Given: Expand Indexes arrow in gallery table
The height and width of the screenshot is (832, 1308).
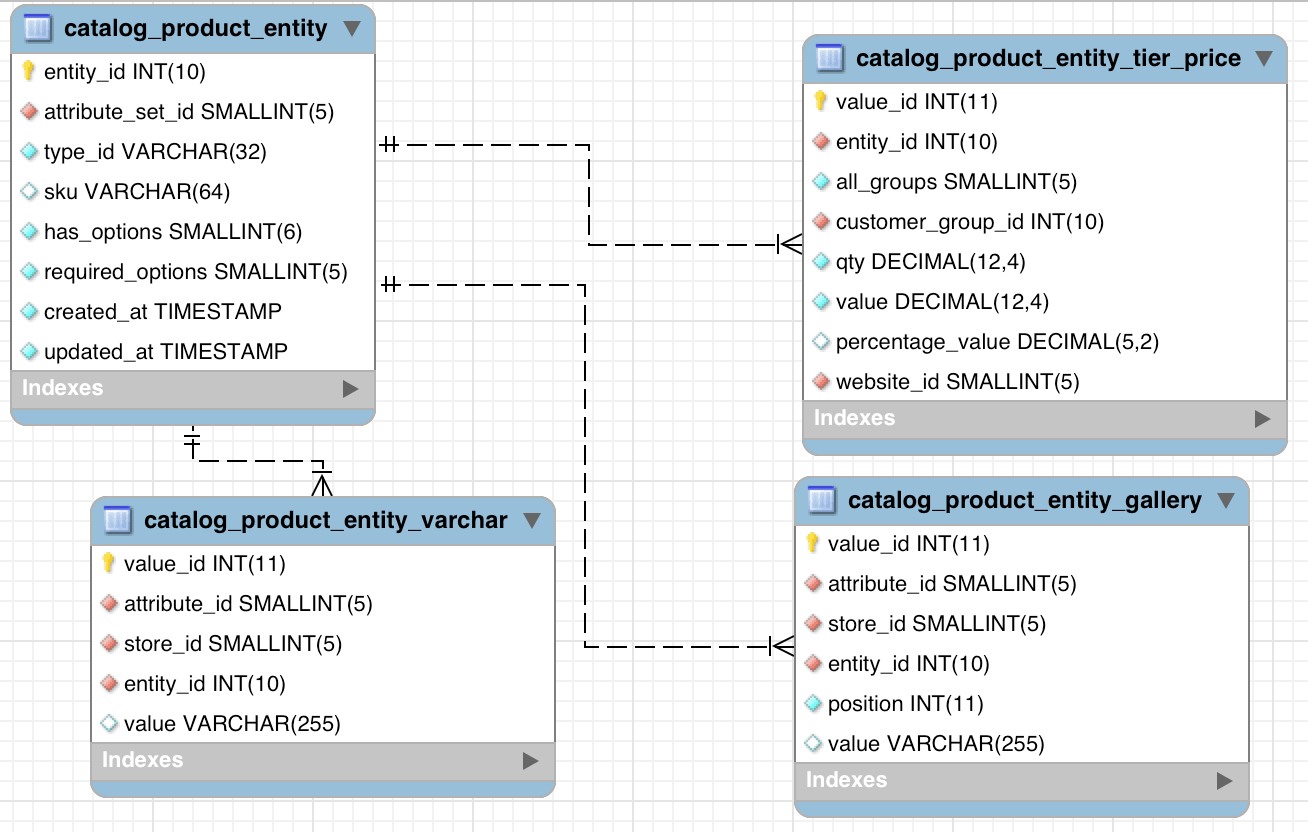Looking at the screenshot, I should point(1224,781).
